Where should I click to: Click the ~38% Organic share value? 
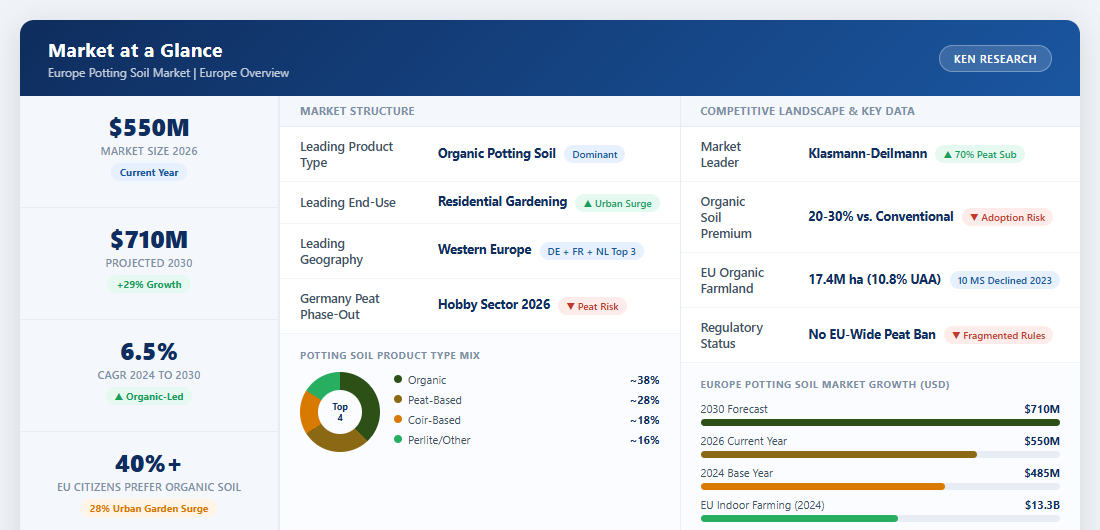[644, 380]
